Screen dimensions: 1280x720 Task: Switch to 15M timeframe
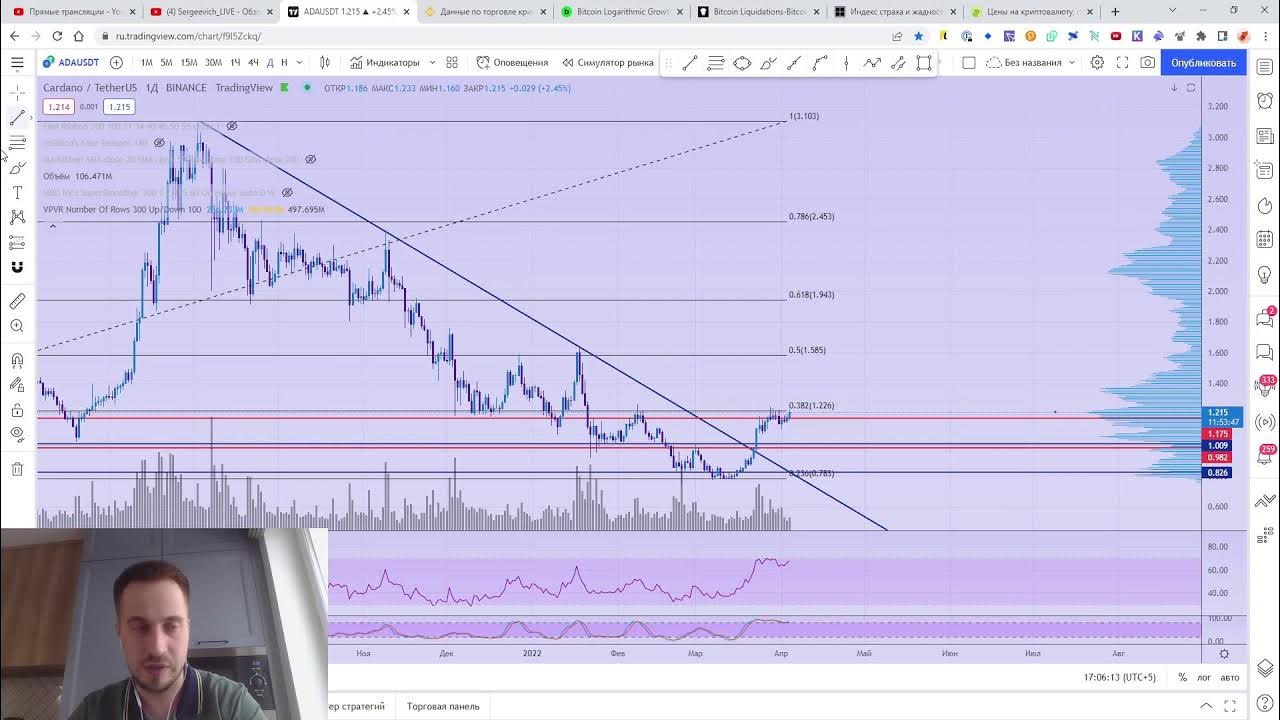point(188,62)
